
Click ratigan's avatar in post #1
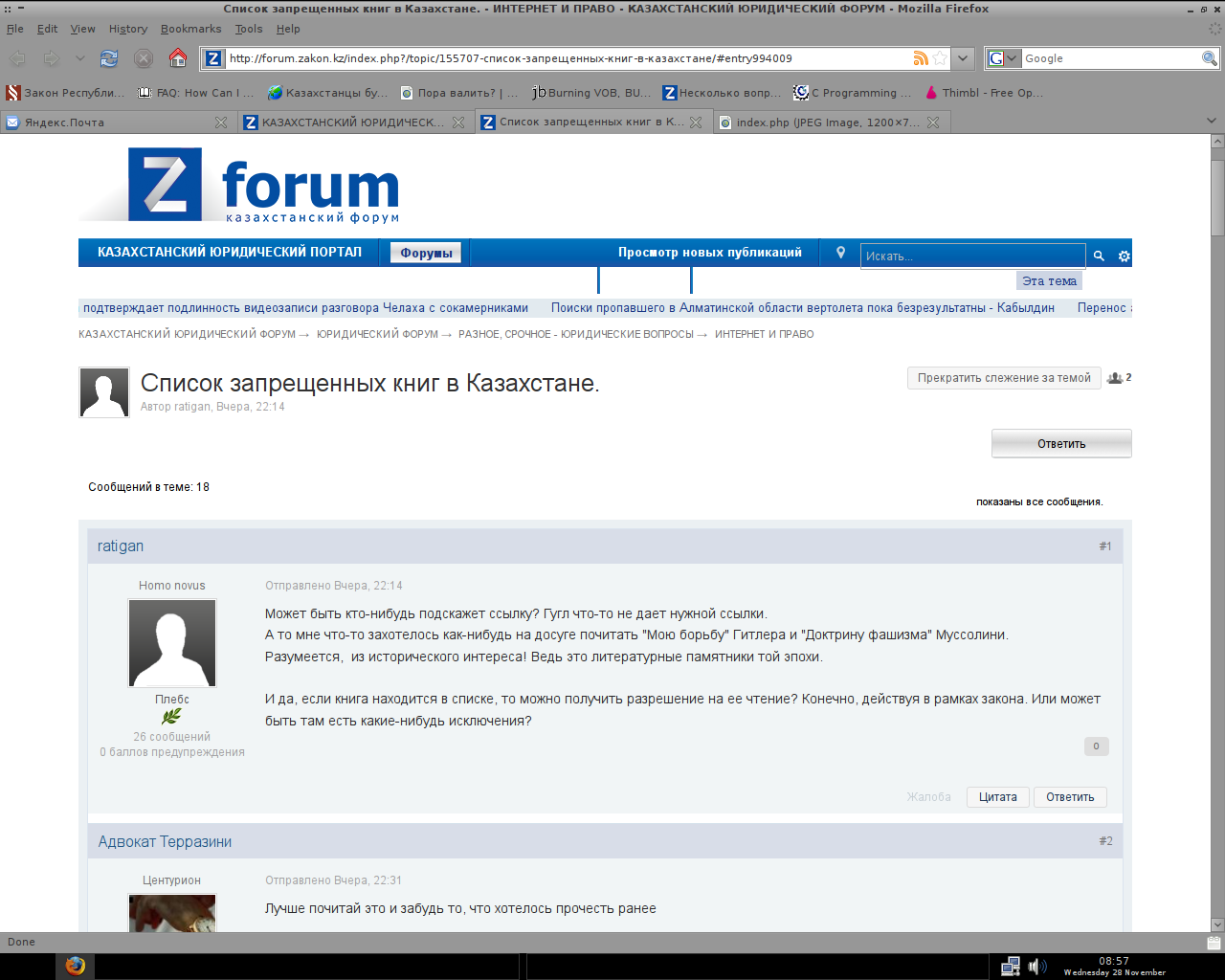(172, 643)
